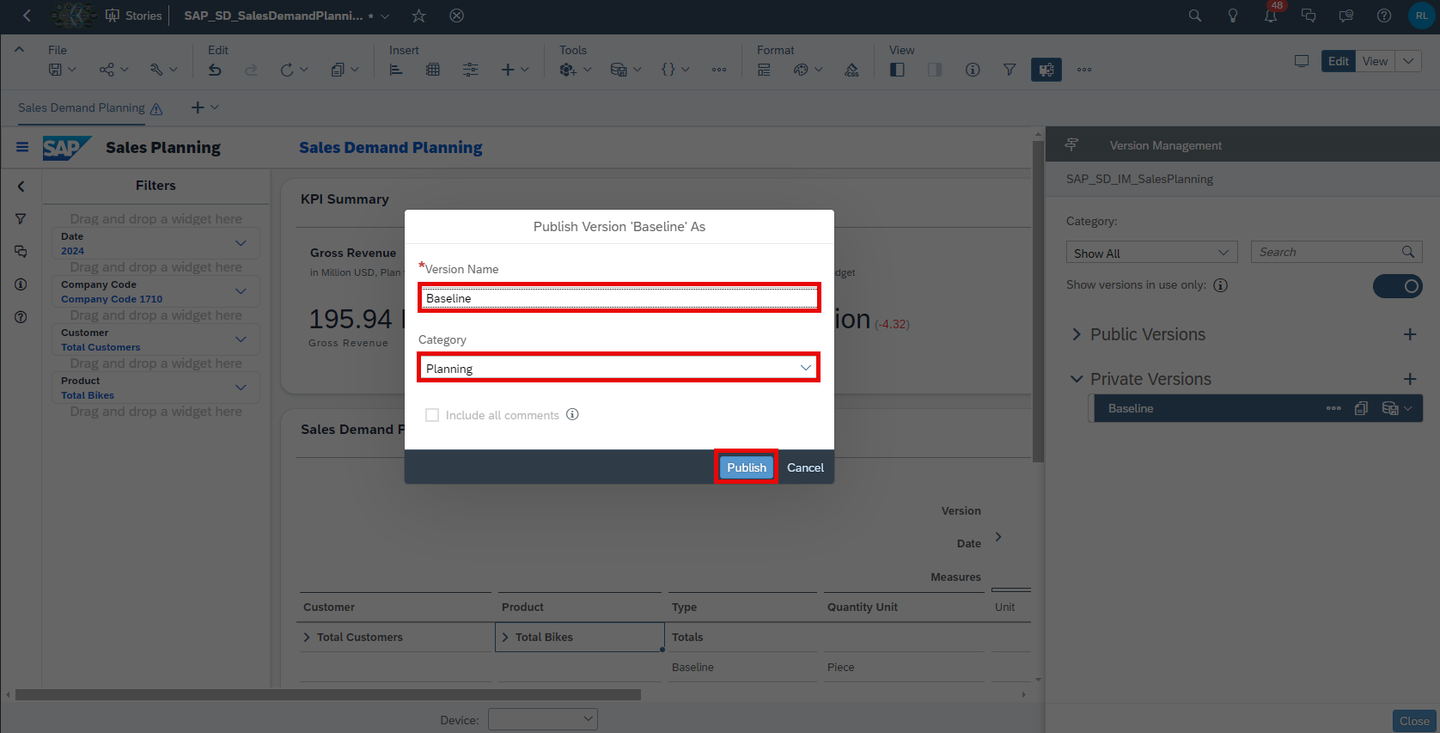The image size is (1440, 733).
Task: Tick the 'Include all comments' checkbox
Action: [432, 415]
